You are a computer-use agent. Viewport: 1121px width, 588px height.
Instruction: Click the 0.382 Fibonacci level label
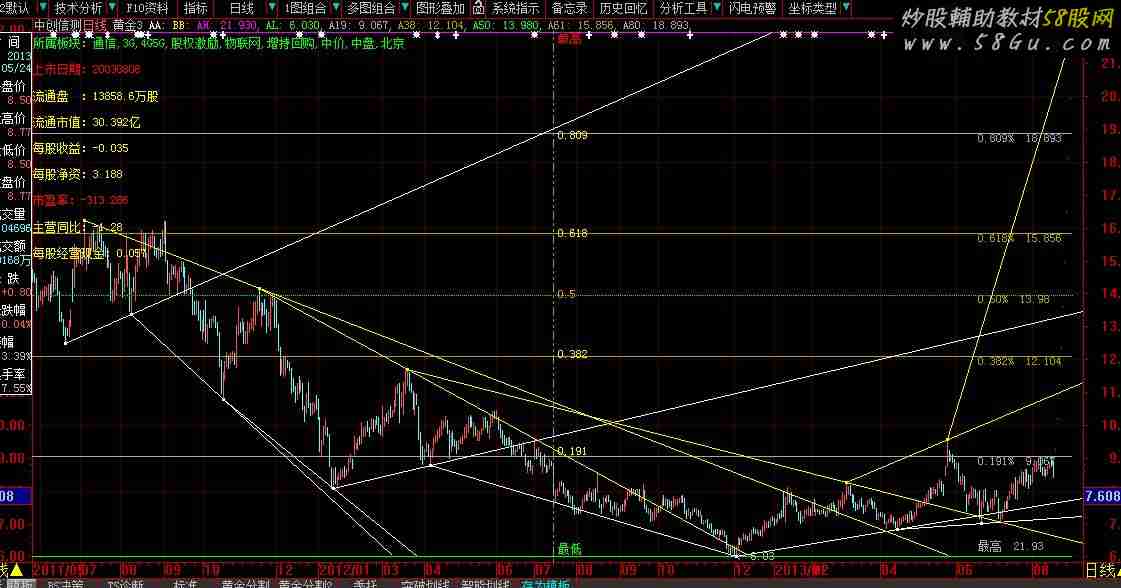click(573, 354)
